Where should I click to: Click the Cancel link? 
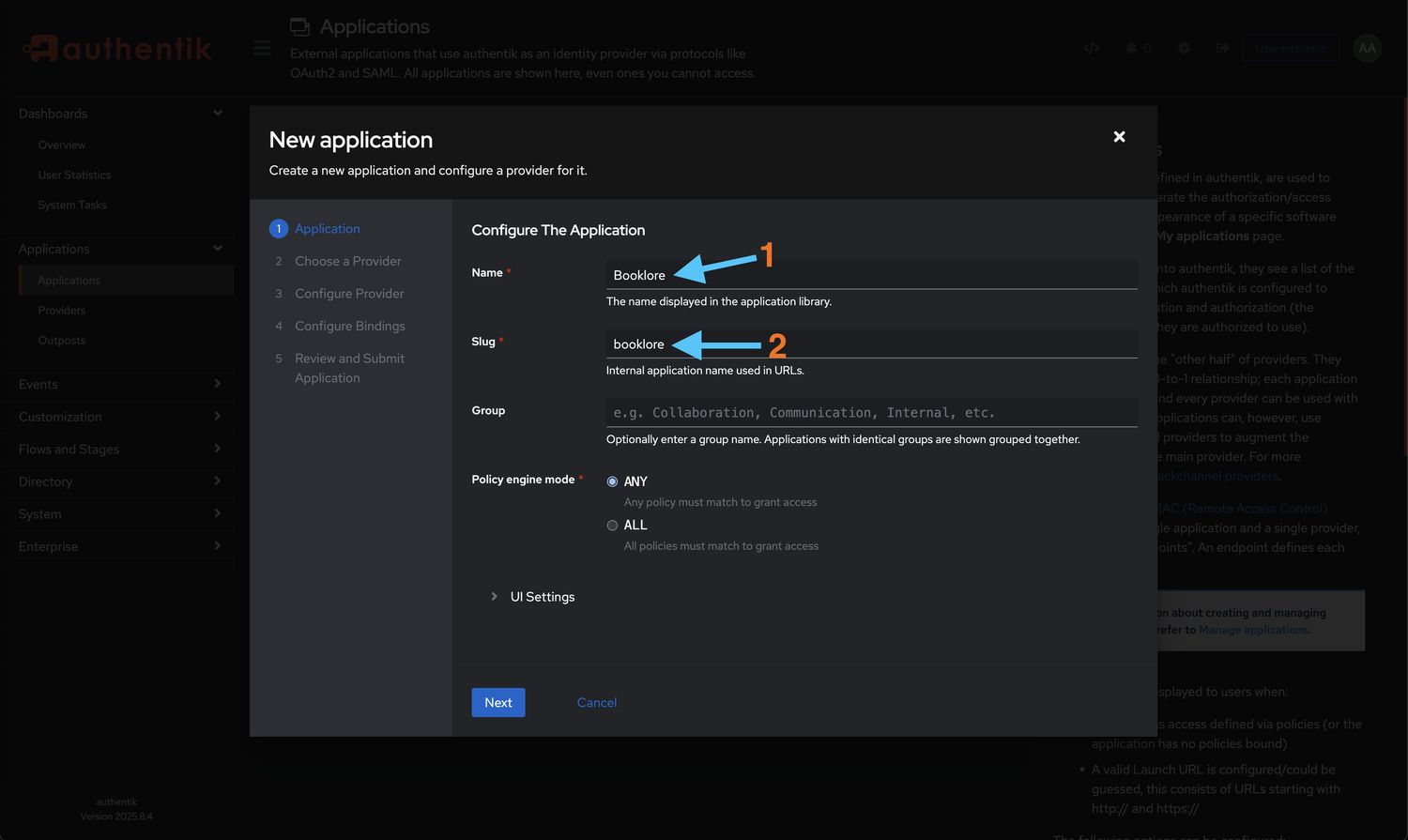596,702
